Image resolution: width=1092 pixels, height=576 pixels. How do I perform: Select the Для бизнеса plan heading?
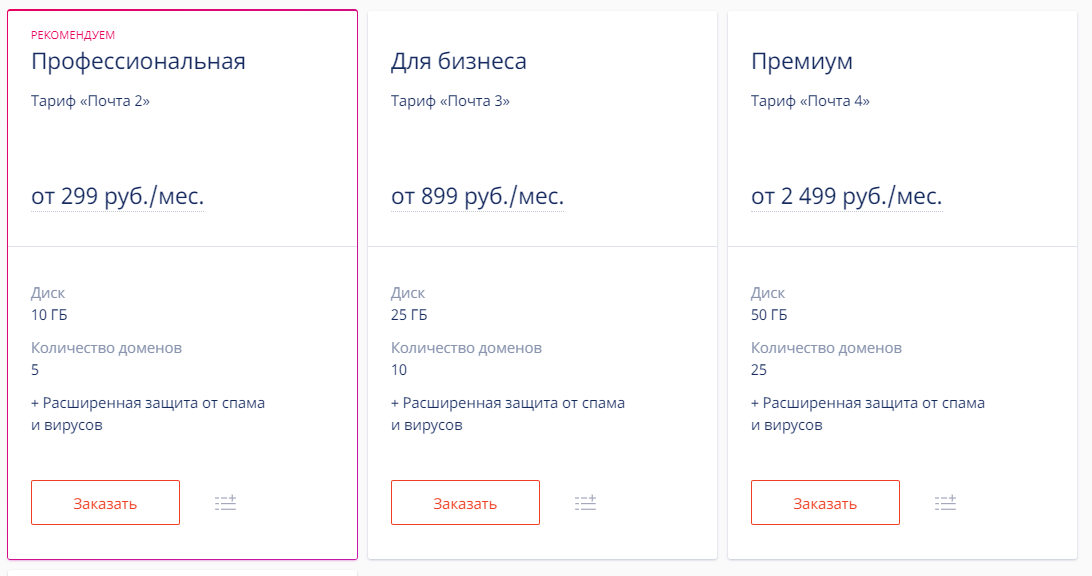point(458,61)
